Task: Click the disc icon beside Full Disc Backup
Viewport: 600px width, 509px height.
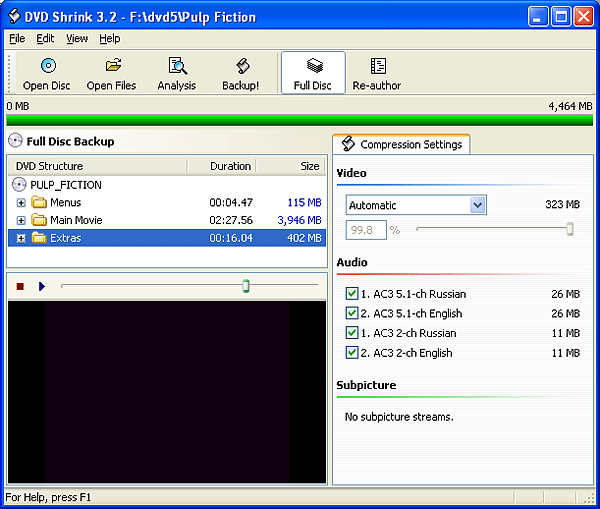Action: tap(15, 140)
